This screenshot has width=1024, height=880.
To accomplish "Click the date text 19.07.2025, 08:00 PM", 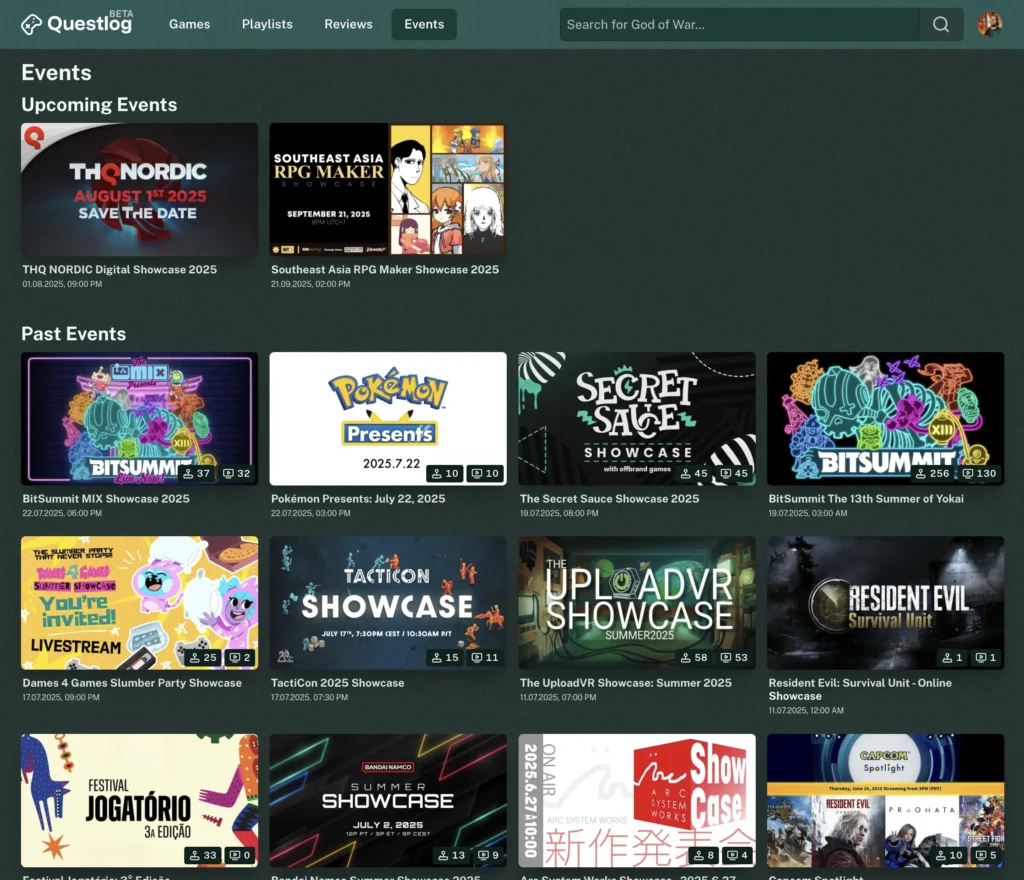I will pos(559,513).
